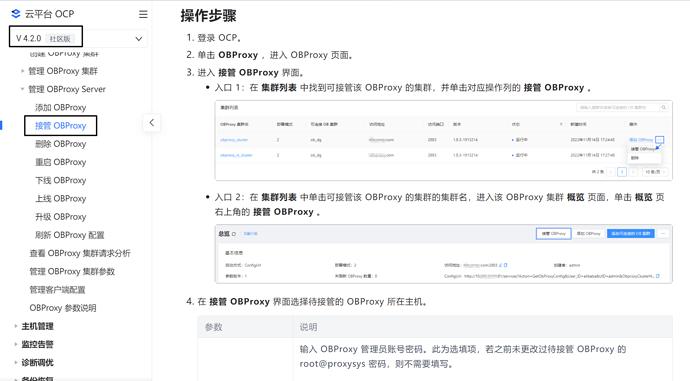Screen dimensions: 690x381
Task: Expand the 诊断调优 section
Action: click(x=16, y=363)
